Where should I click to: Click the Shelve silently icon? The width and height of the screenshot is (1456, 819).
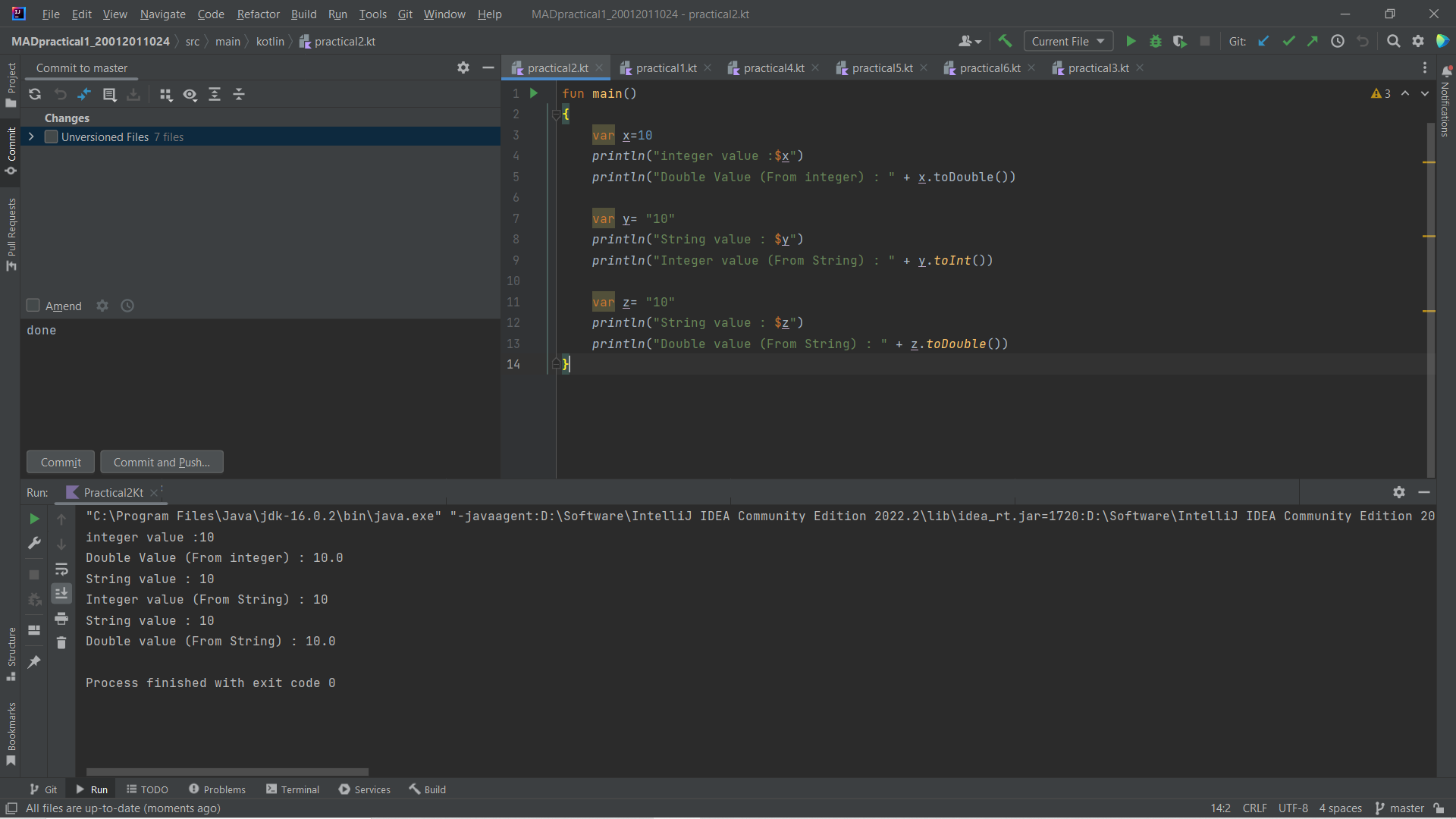pos(133,94)
